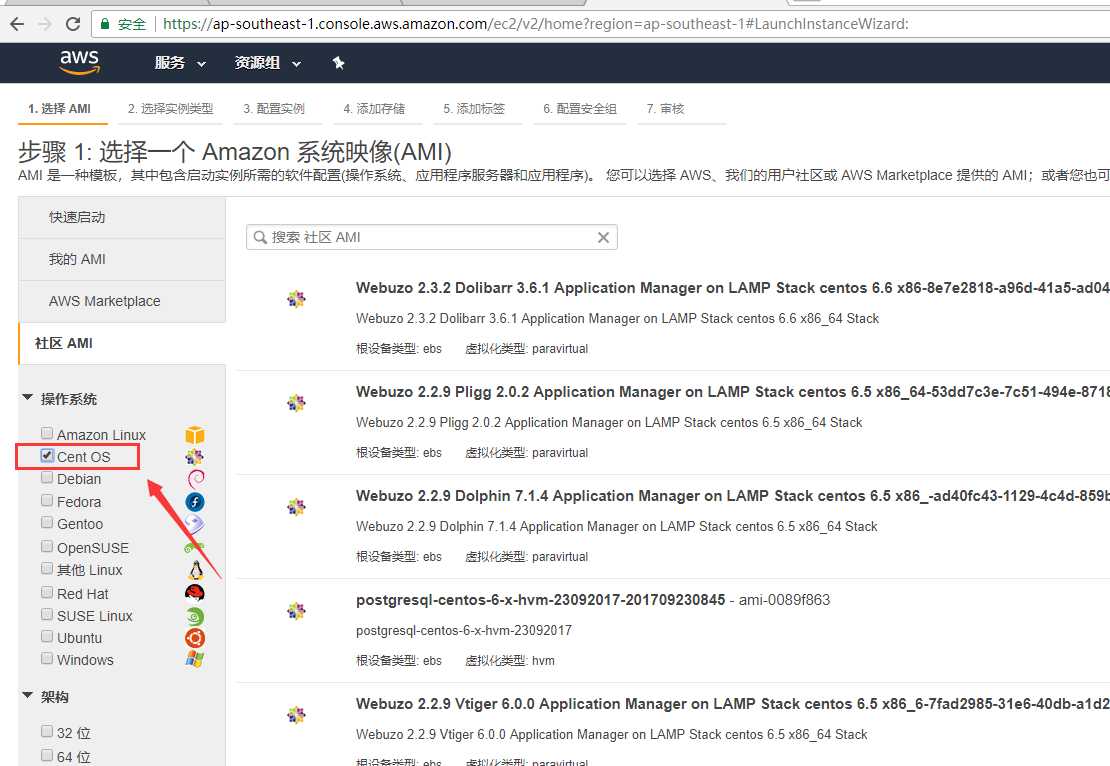This screenshot has height=766, width=1110.
Task: Check the Amazon Linux checkbox
Action: tap(47, 433)
